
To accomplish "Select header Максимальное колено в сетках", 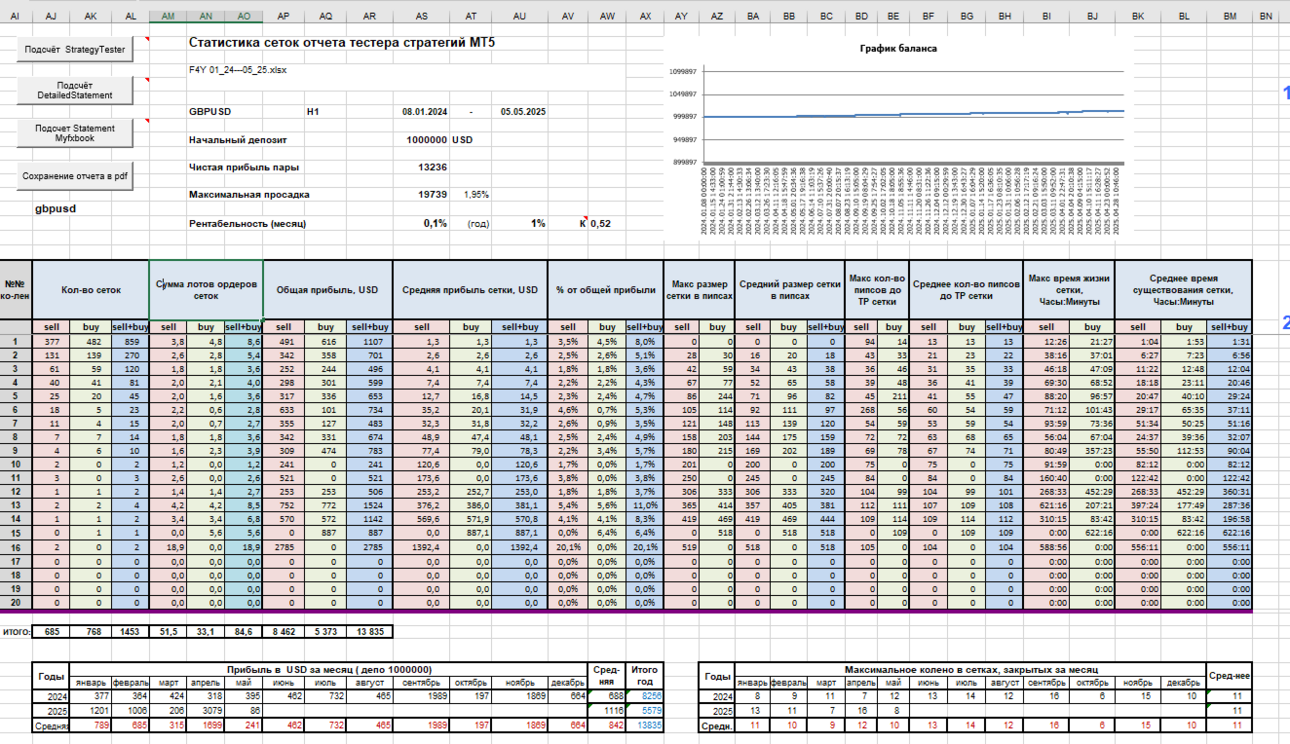I will coord(971,669).
